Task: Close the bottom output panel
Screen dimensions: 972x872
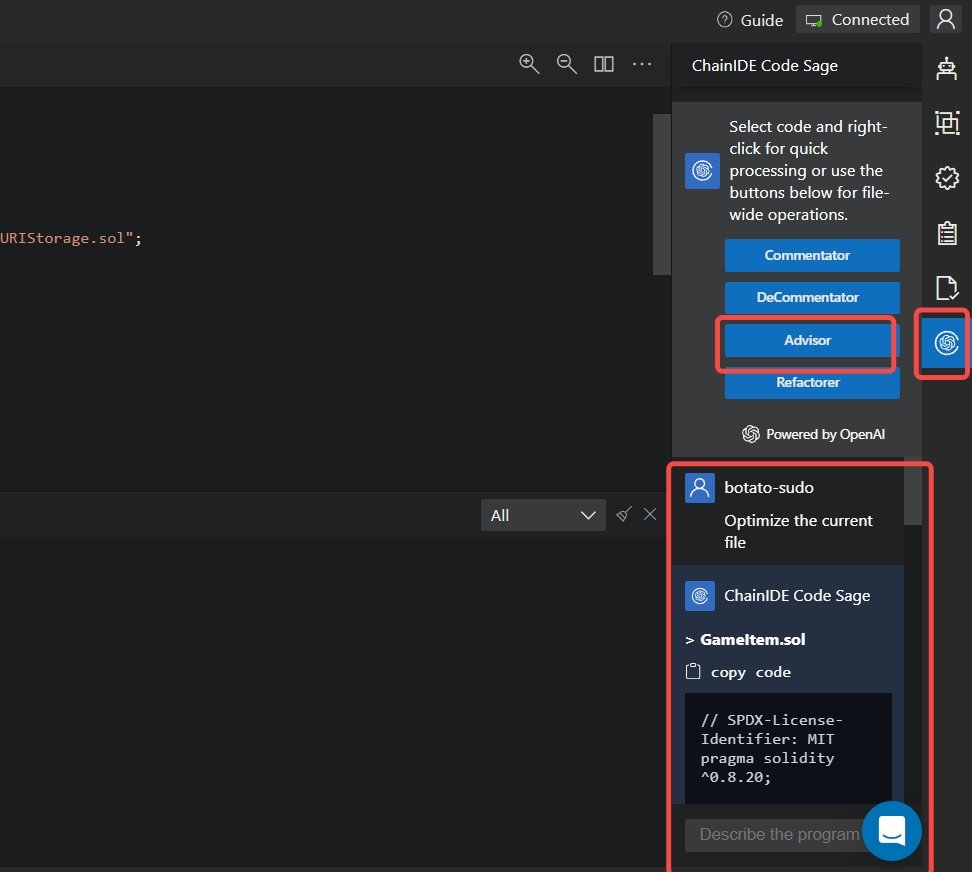Action: pyautogui.click(x=650, y=514)
